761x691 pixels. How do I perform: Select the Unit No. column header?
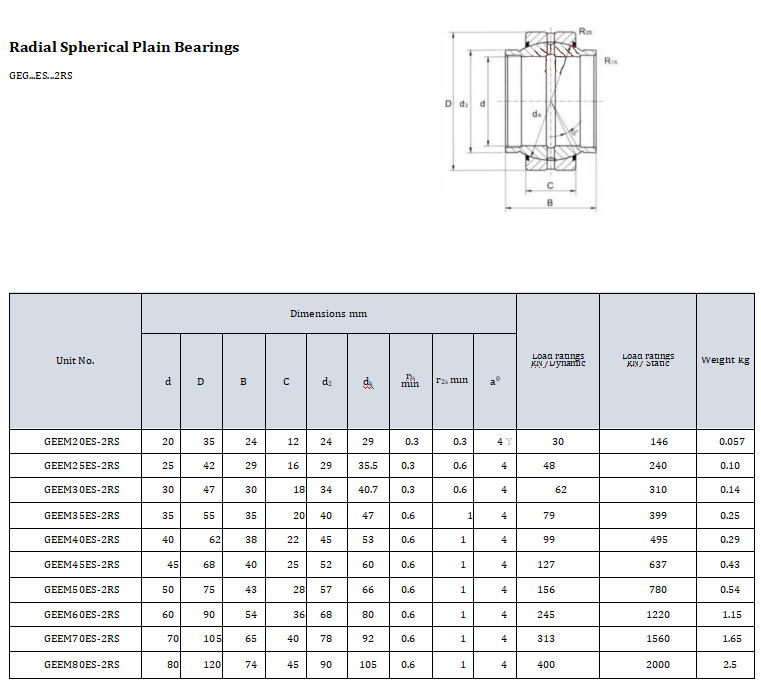[x=75, y=361]
